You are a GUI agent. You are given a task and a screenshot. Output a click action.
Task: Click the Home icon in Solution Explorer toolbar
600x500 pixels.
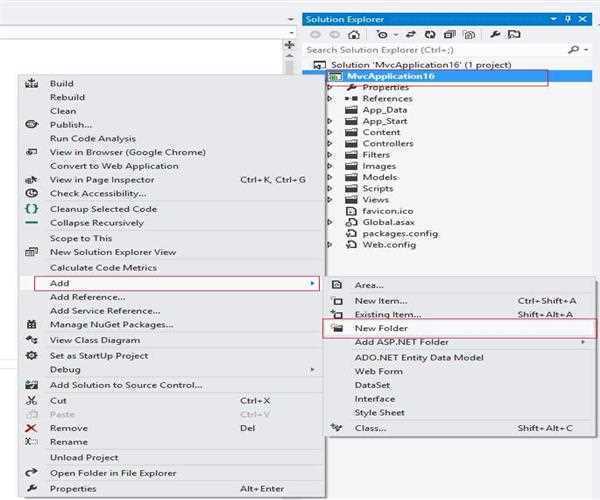coord(353,34)
